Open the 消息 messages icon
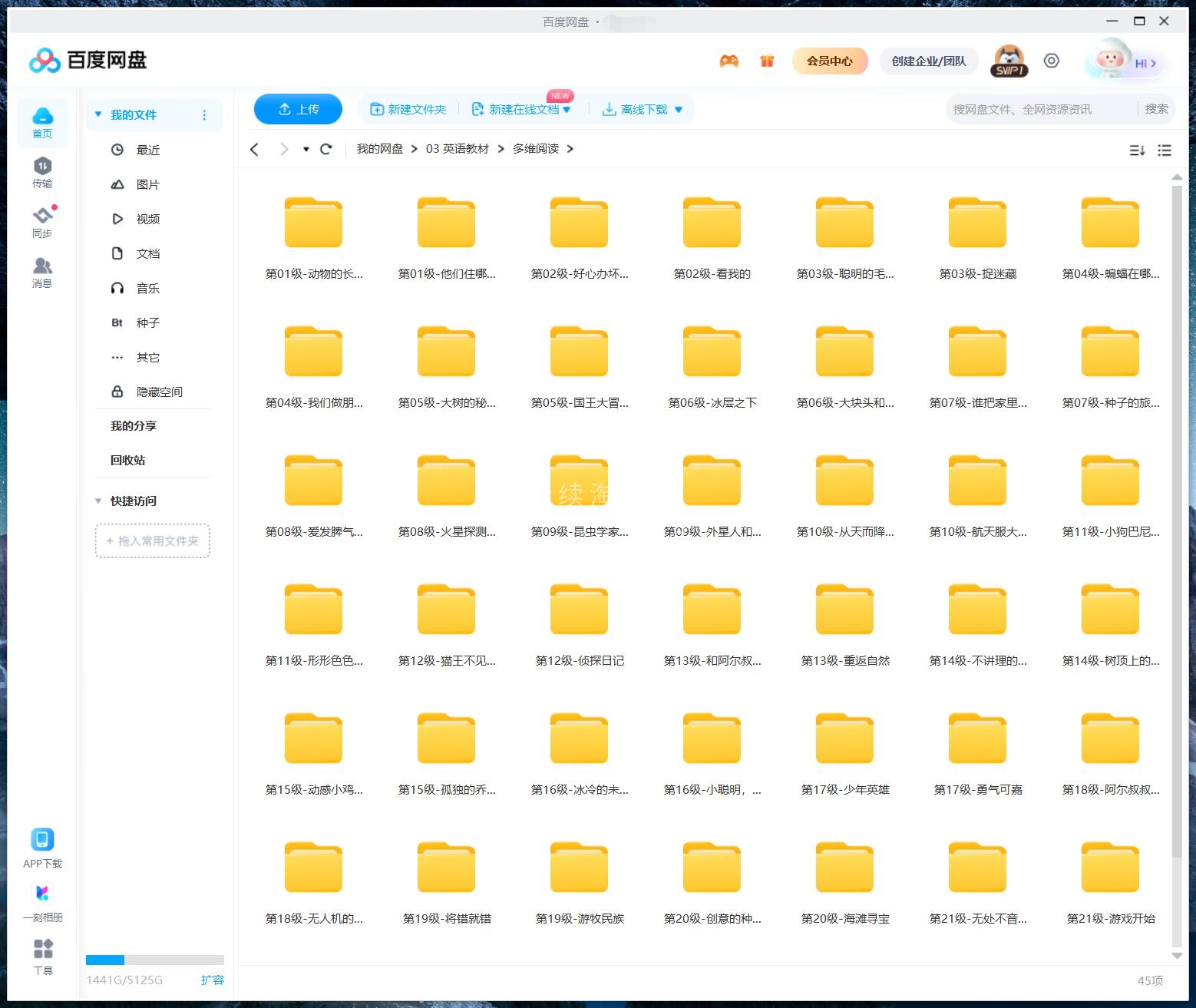Viewport: 1196px width, 1008px height. click(x=42, y=272)
